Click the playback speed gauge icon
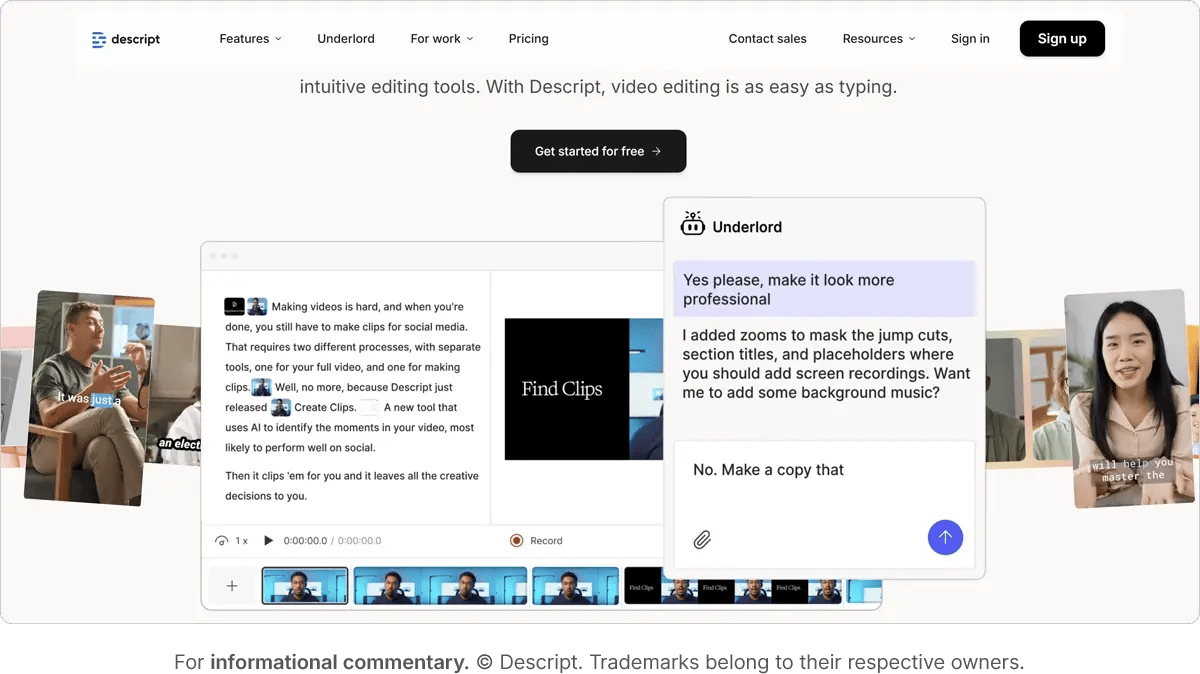 coord(222,540)
